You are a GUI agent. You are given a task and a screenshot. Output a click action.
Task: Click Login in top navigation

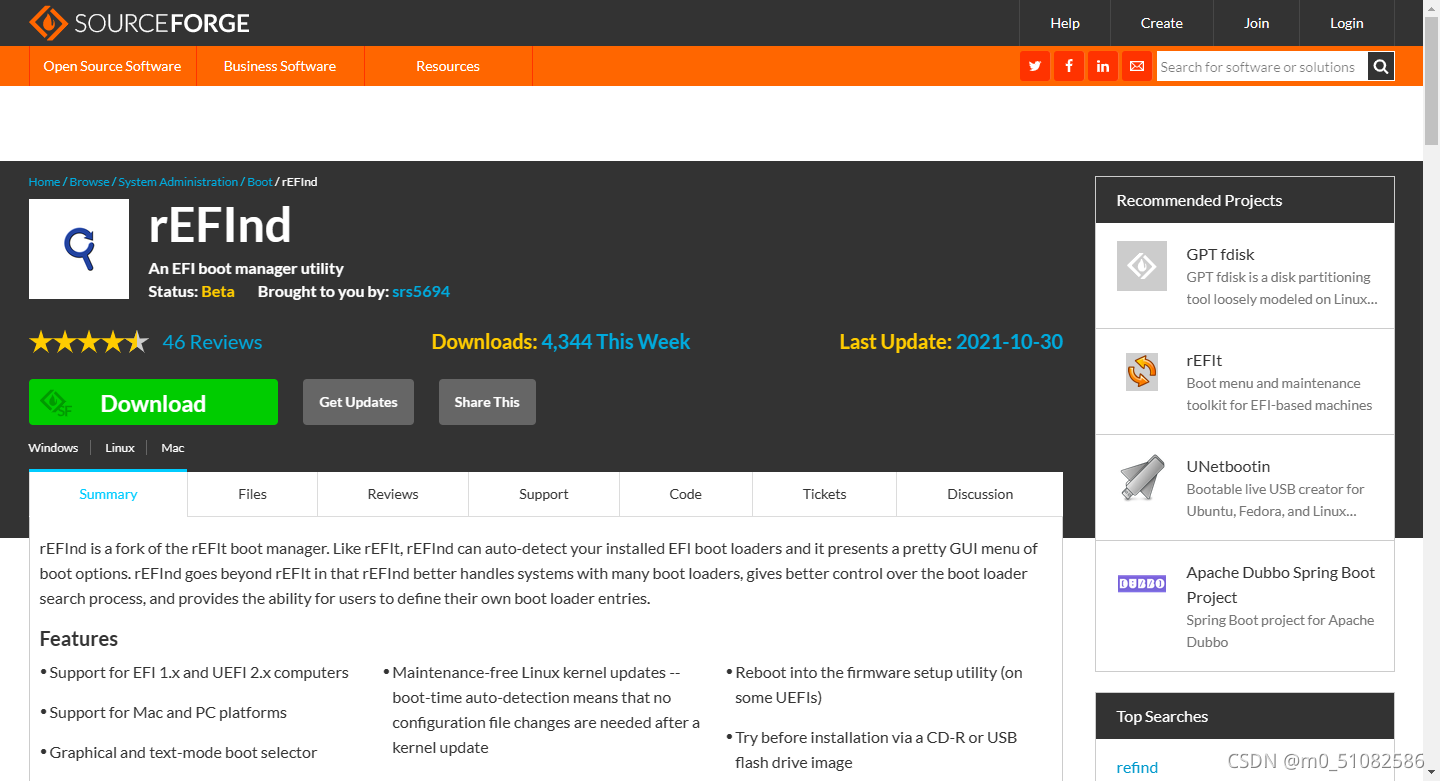click(x=1347, y=23)
